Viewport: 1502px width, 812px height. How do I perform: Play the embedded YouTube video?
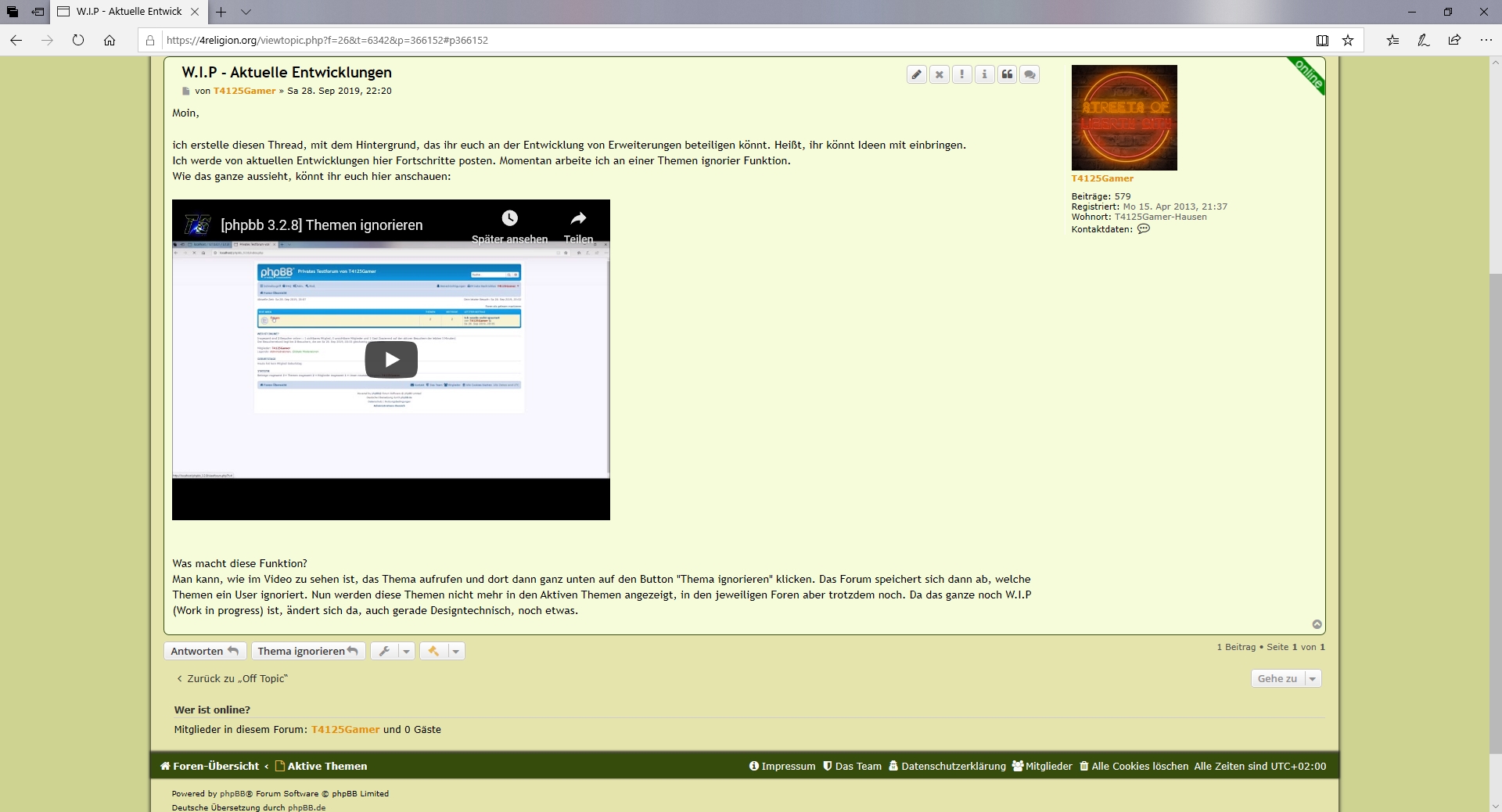tap(391, 360)
